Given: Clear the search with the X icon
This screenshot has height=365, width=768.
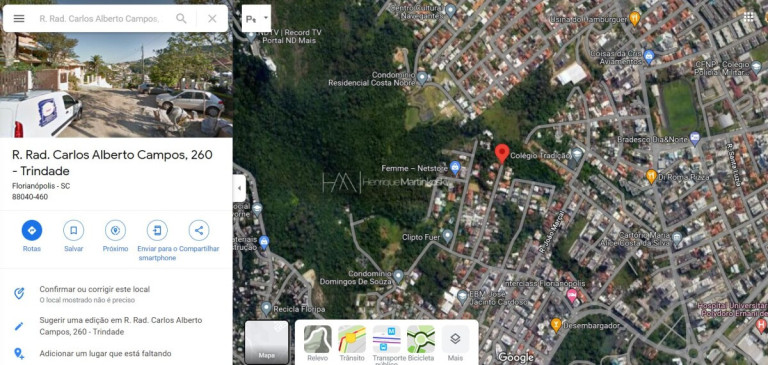Looking at the screenshot, I should [x=212, y=19].
